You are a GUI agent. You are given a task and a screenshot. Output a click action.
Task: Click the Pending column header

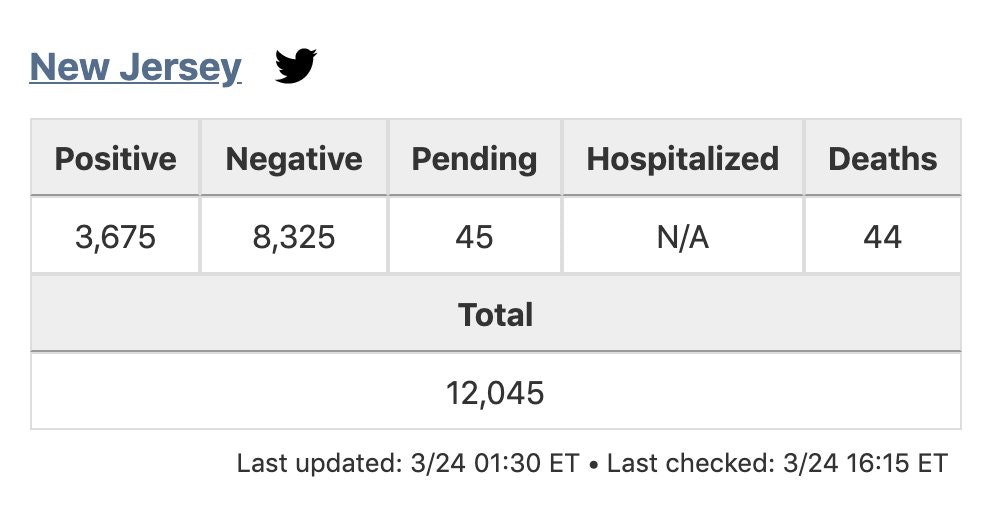474,158
